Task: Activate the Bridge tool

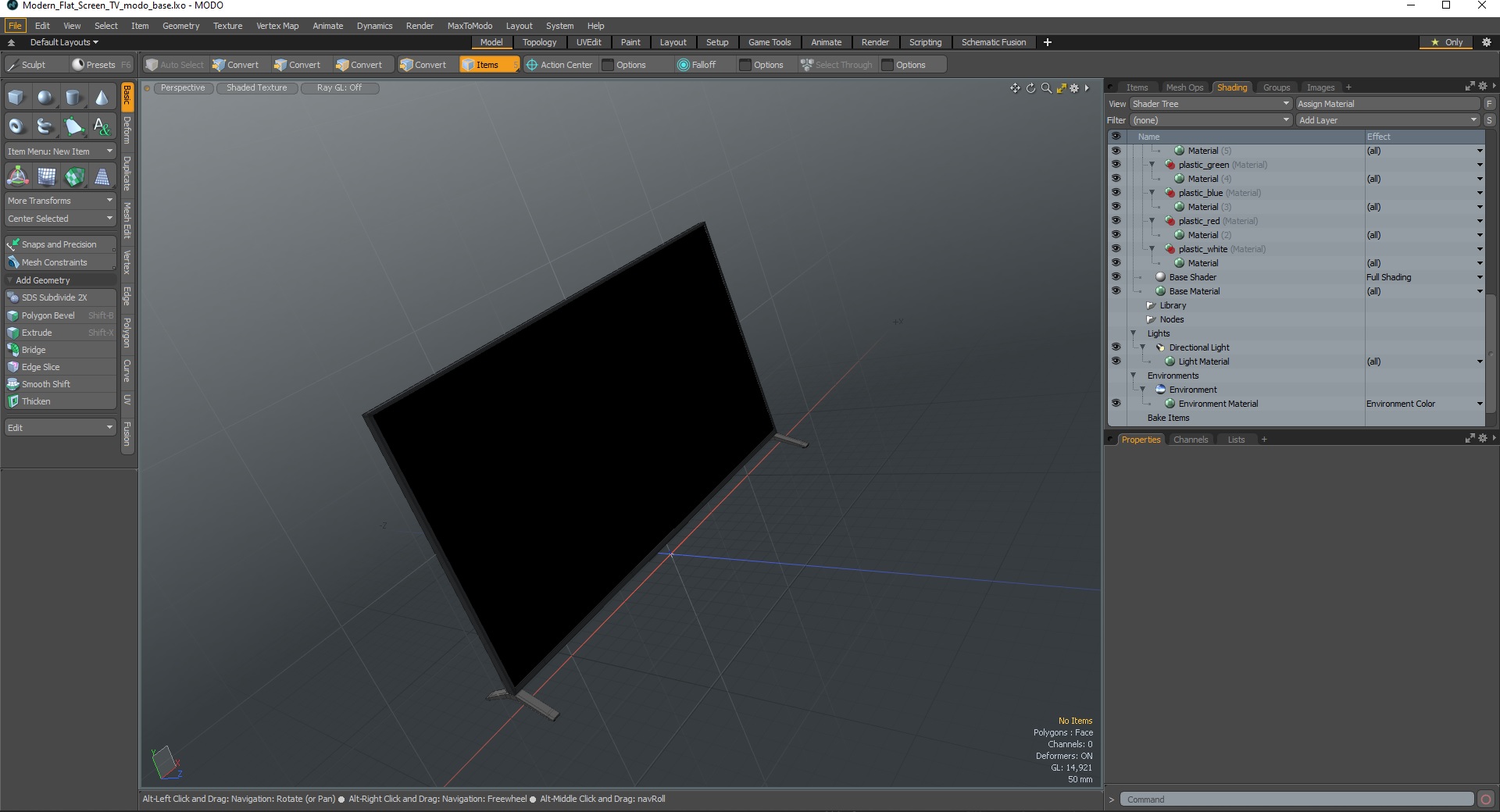Action: [60, 350]
